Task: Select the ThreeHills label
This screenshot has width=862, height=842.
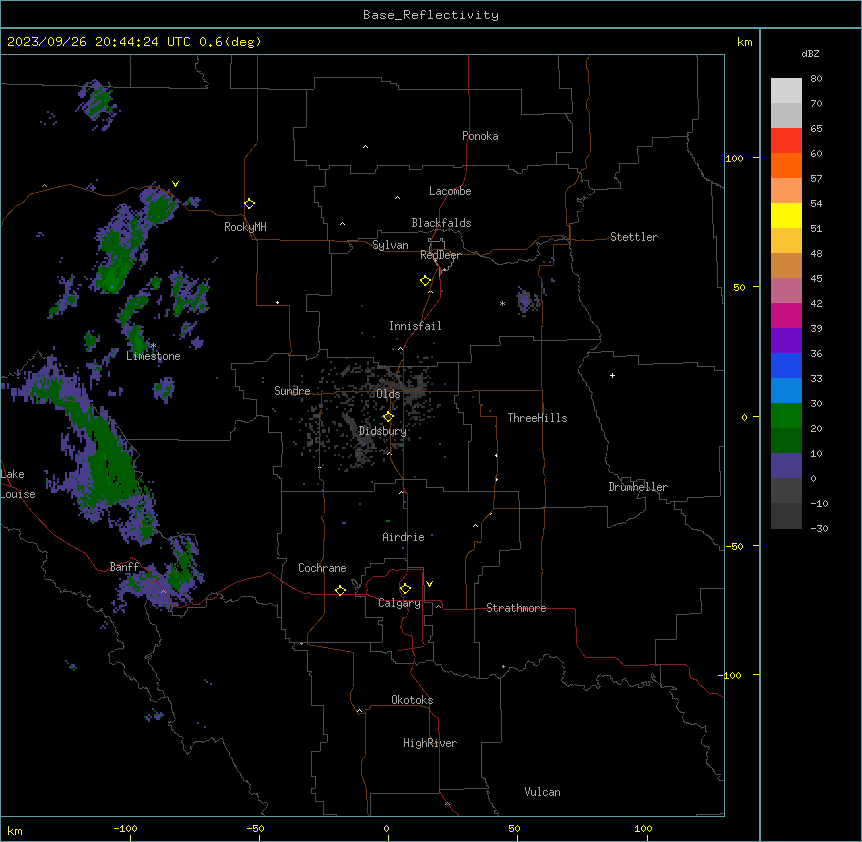Action: click(x=537, y=418)
